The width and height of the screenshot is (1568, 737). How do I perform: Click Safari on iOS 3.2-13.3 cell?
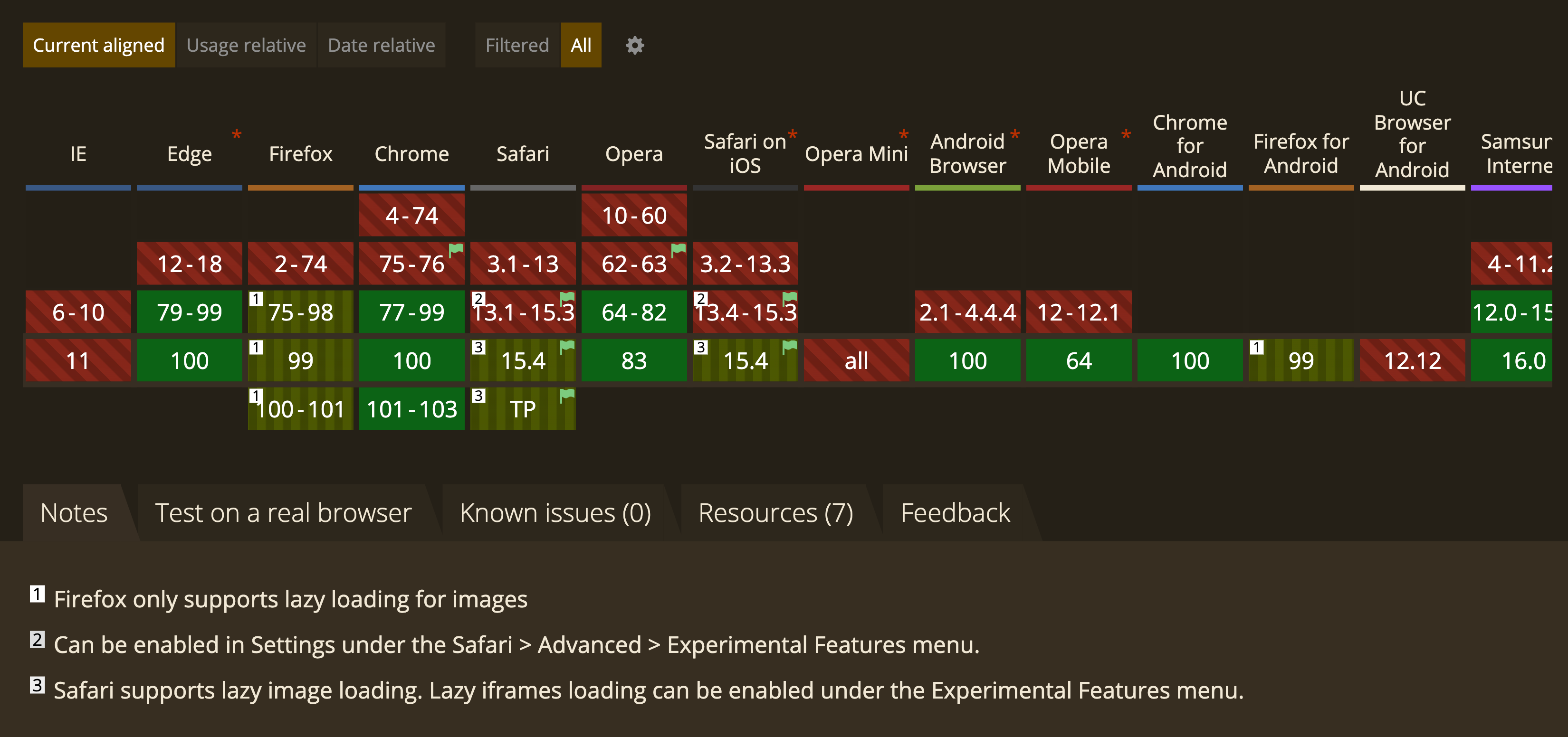coord(745,263)
